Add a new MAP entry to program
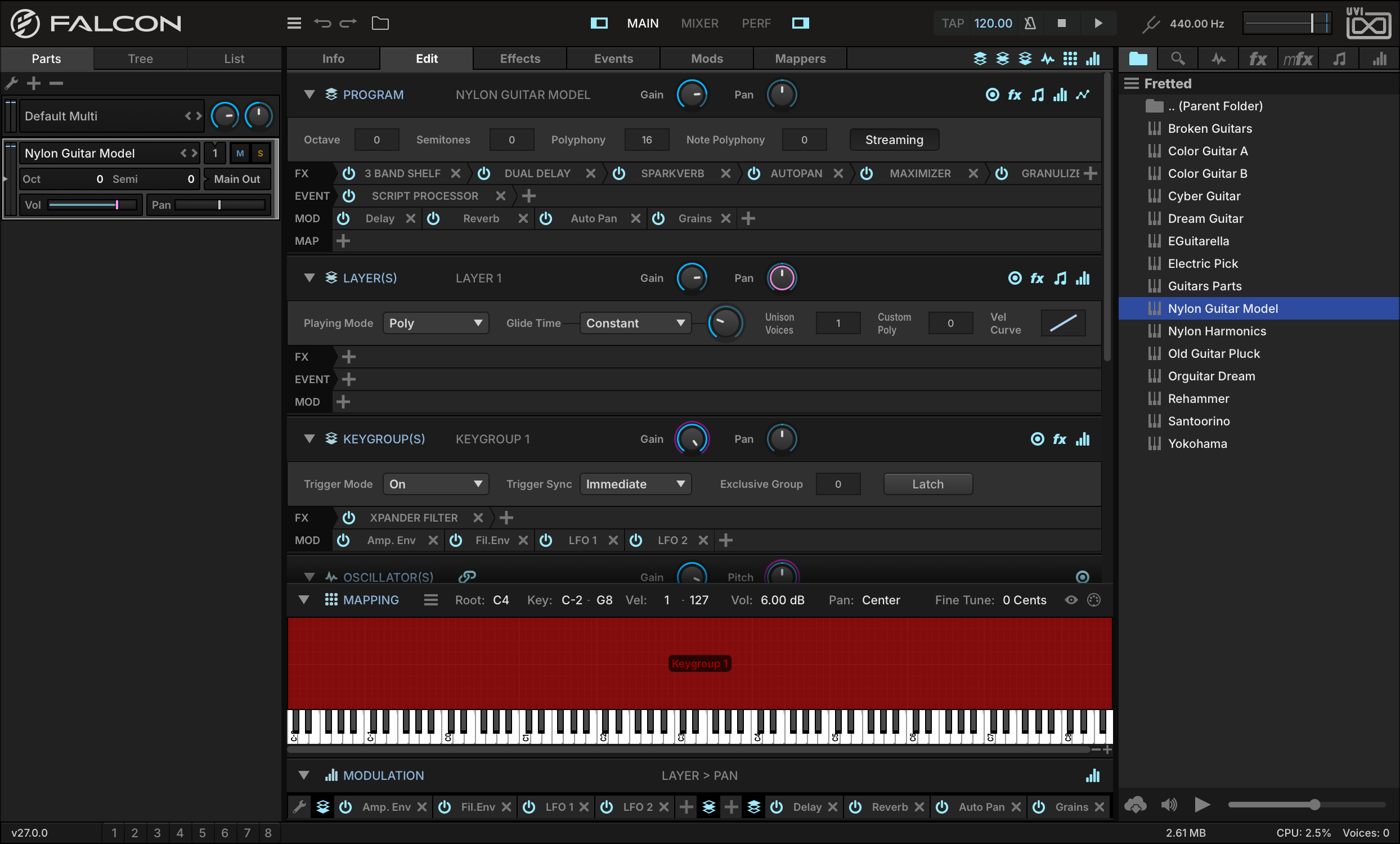 coord(343,241)
